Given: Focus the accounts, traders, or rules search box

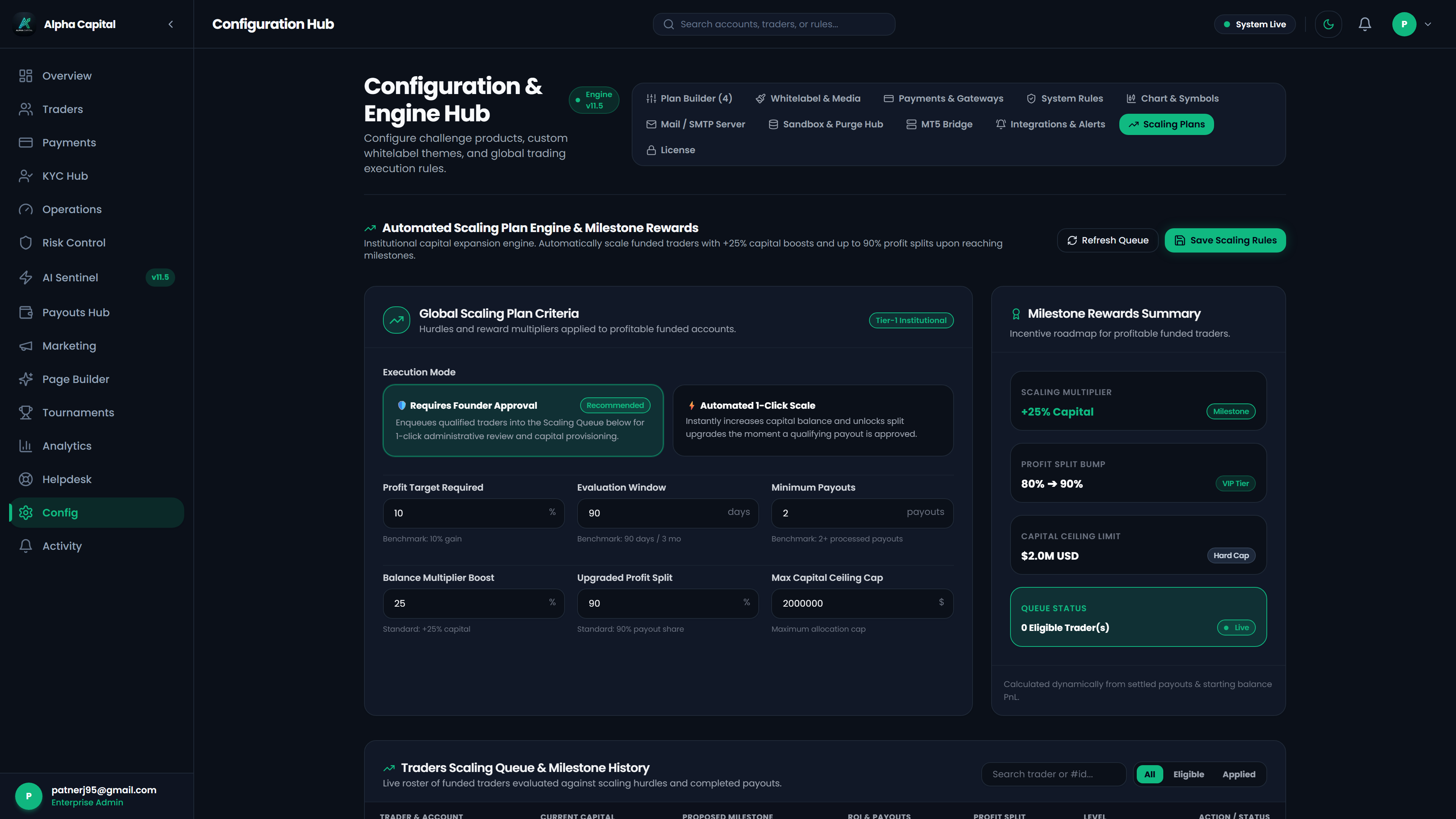Looking at the screenshot, I should [774, 24].
